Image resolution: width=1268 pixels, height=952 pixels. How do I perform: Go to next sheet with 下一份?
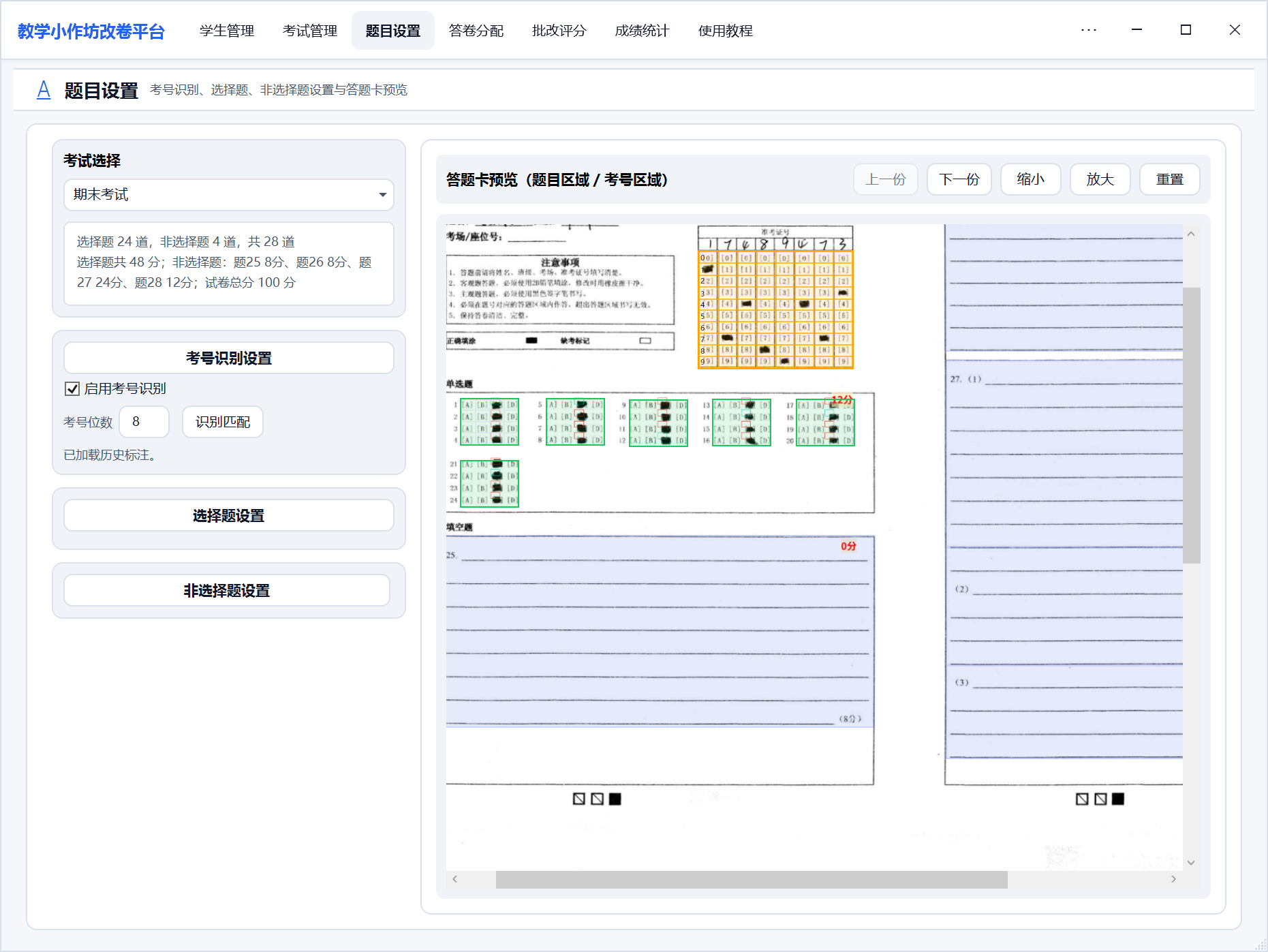[x=959, y=179]
